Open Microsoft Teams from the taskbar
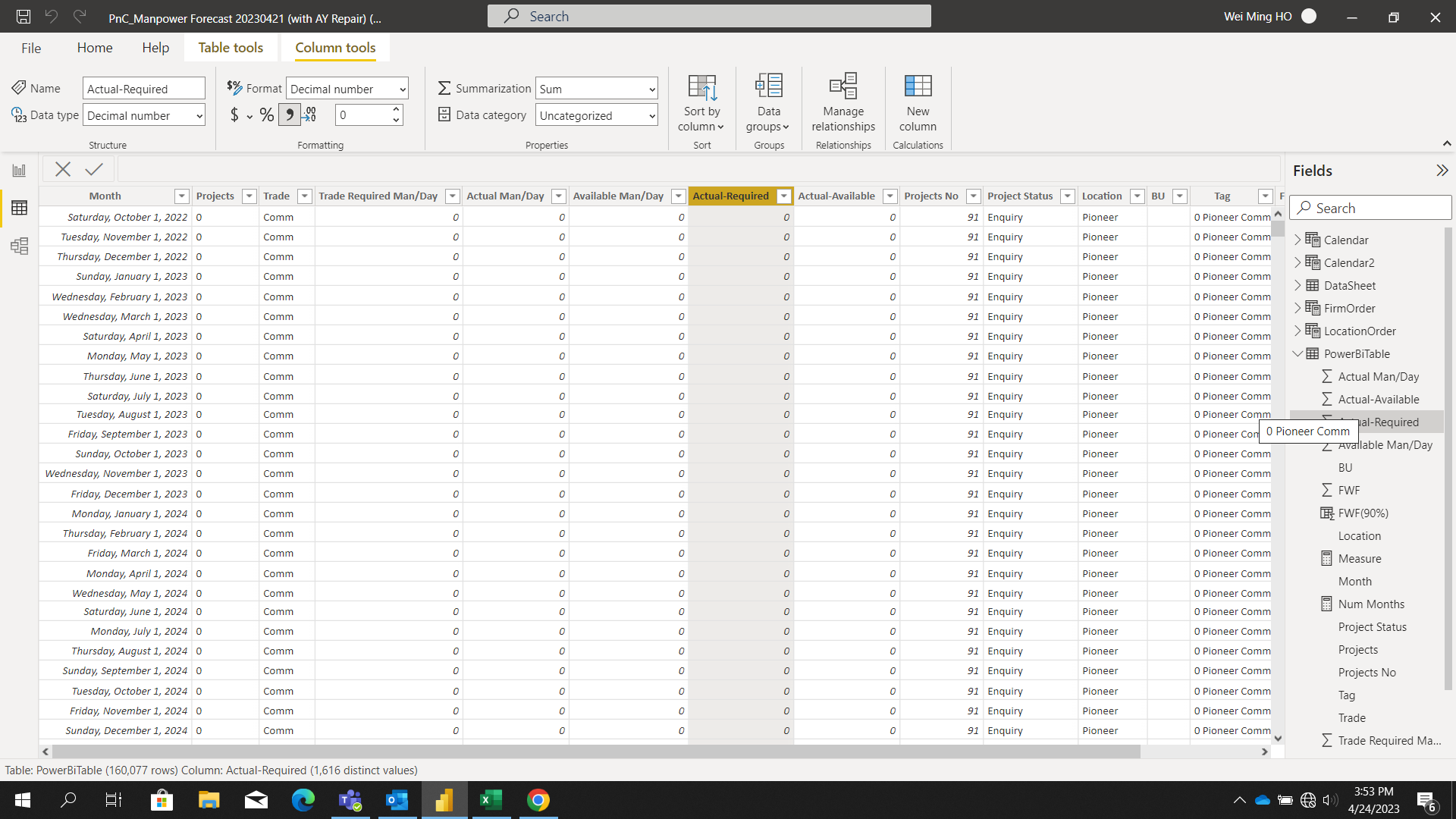Image resolution: width=1456 pixels, height=819 pixels. tap(350, 800)
